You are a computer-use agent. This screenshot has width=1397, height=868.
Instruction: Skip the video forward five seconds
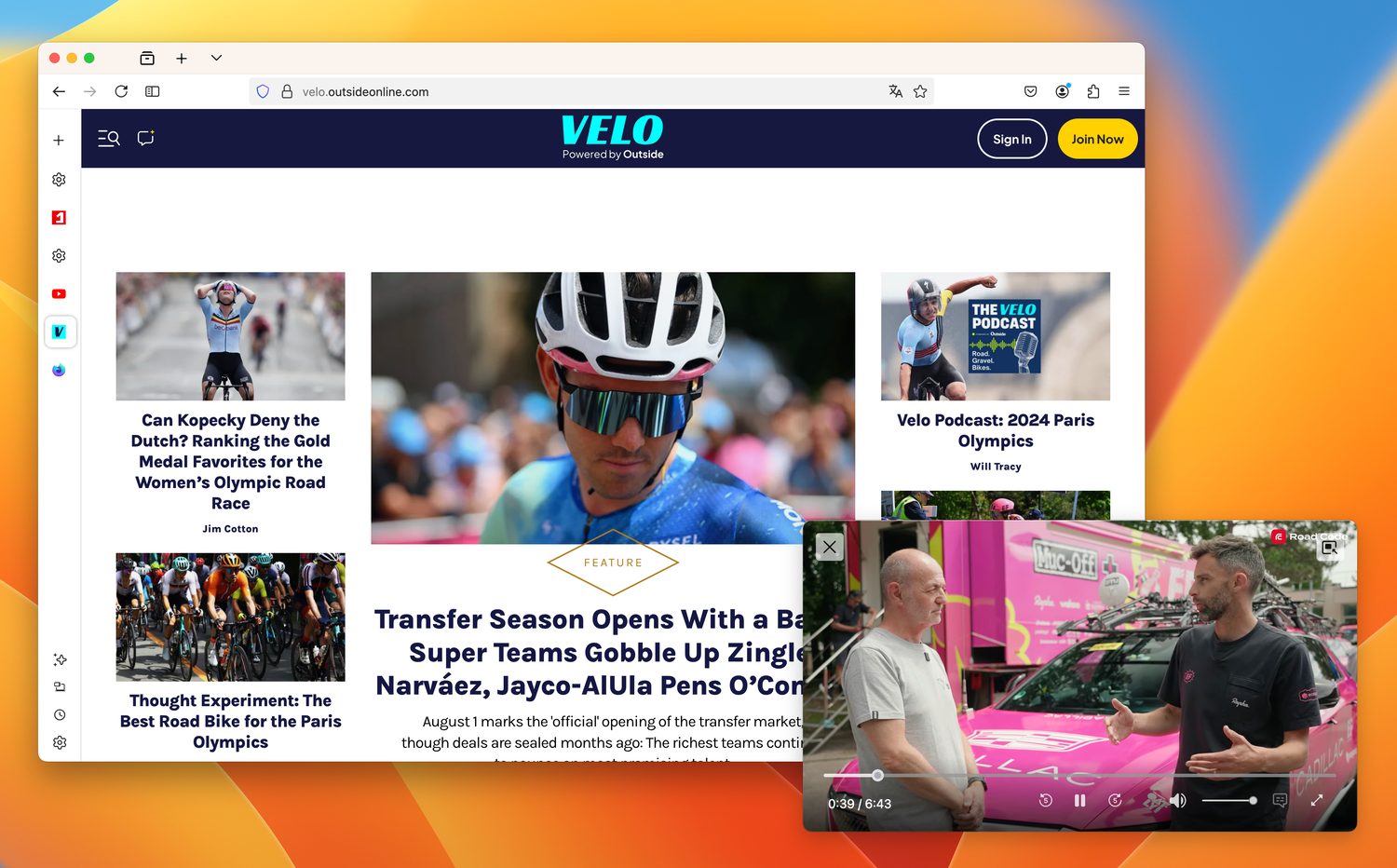click(x=1115, y=800)
